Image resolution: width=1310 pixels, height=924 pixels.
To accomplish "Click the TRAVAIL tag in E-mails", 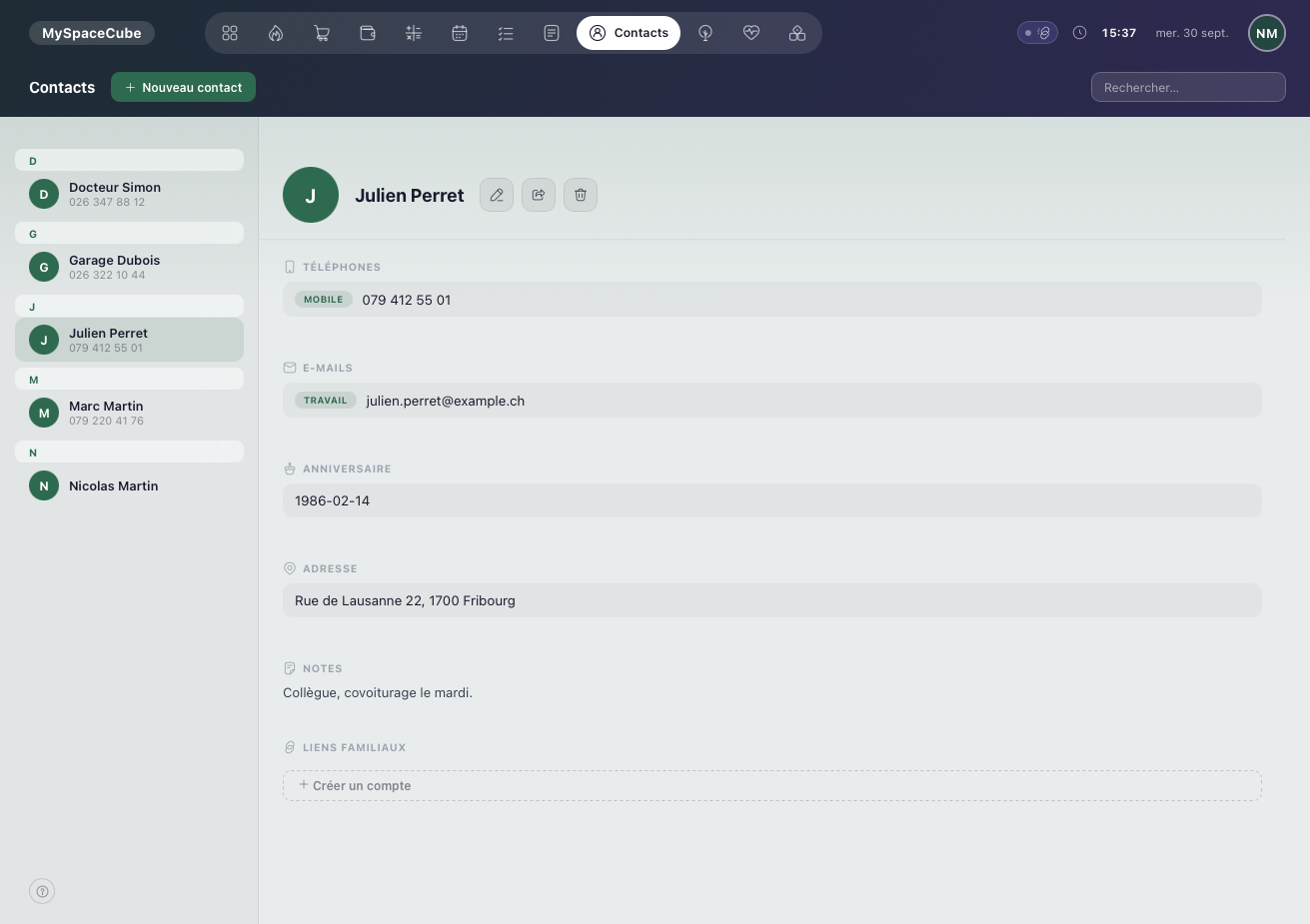I will pyautogui.click(x=326, y=401).
